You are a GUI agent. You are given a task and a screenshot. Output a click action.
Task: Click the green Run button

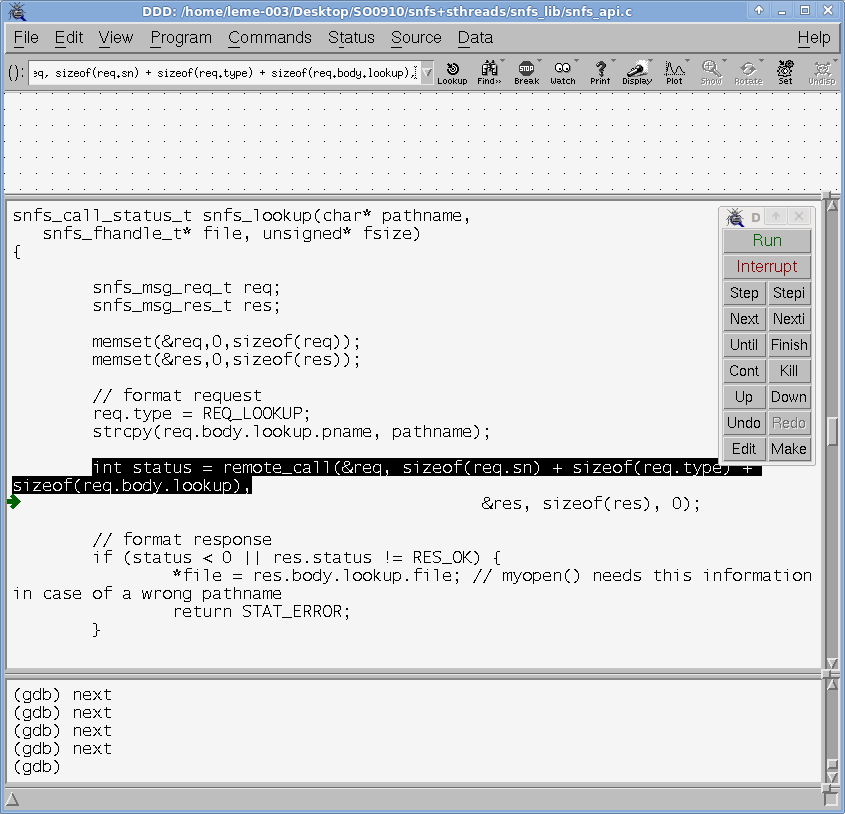click(x=767, y=240)
